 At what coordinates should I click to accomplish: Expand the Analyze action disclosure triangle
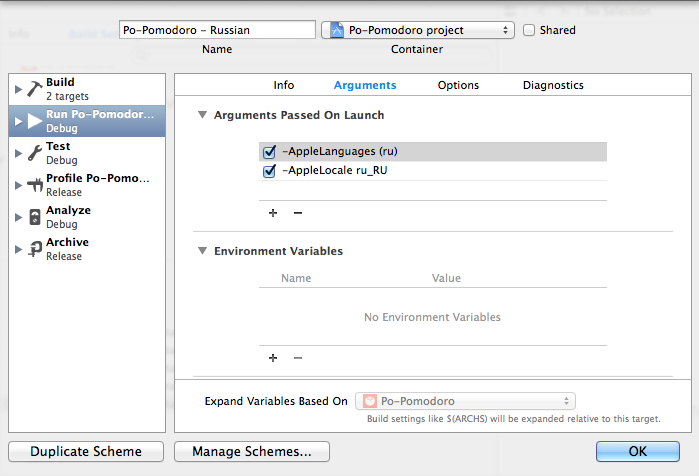click(x=18, y=217)
